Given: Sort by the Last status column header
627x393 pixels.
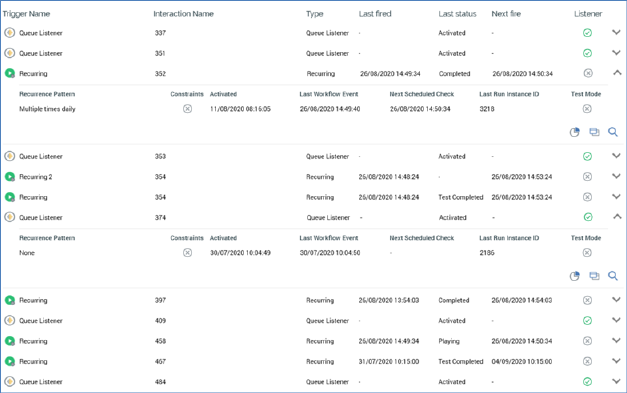Looking at the screenshot, I should point(457,14).
